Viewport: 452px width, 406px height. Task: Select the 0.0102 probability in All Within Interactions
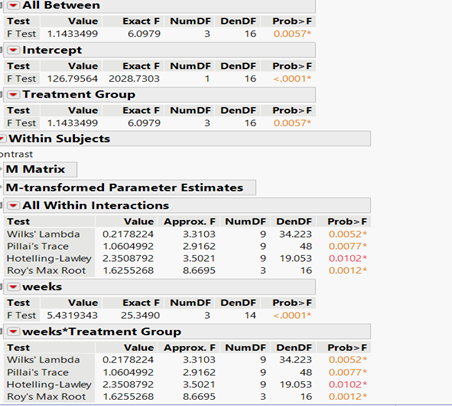pos(348,259)
